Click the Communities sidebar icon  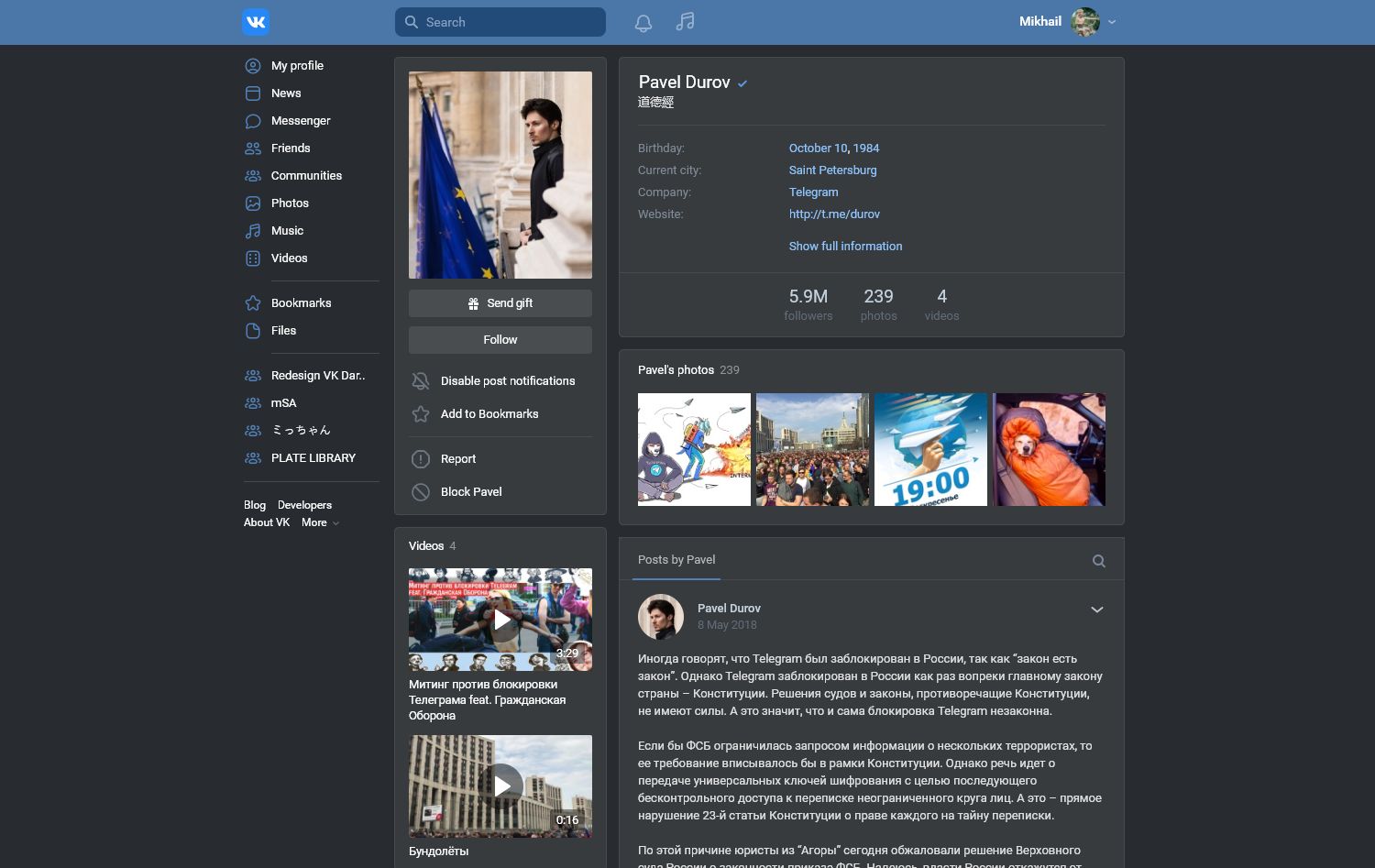coord(253,176)
